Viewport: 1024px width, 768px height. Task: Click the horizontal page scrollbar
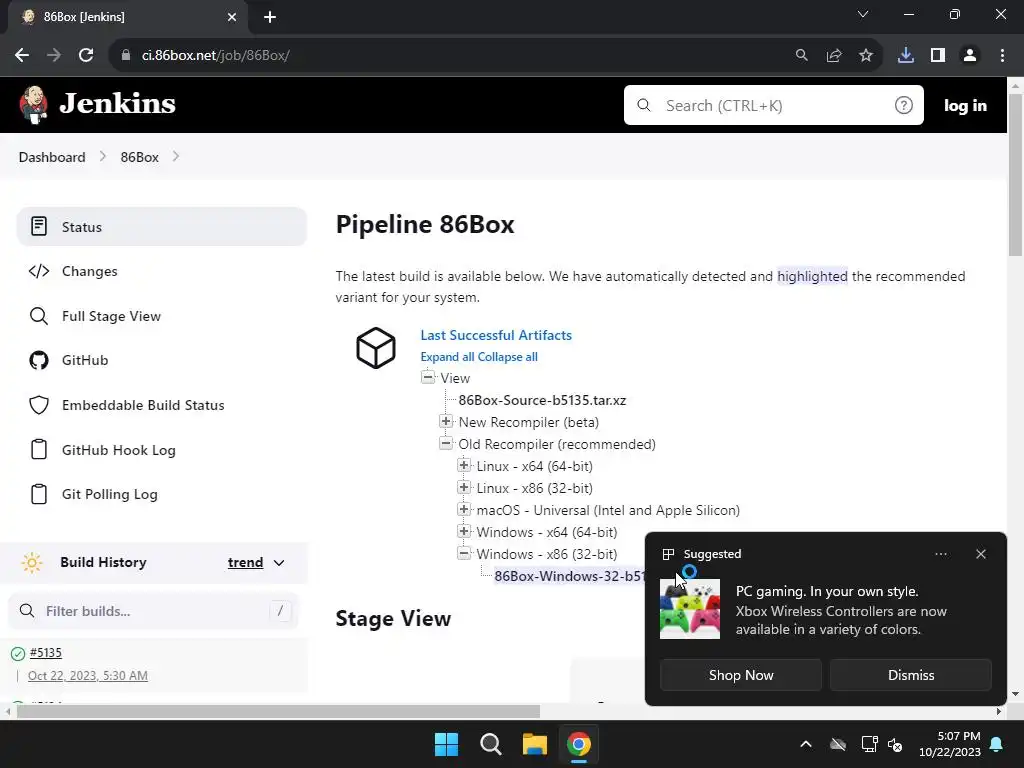coord(278,711)
